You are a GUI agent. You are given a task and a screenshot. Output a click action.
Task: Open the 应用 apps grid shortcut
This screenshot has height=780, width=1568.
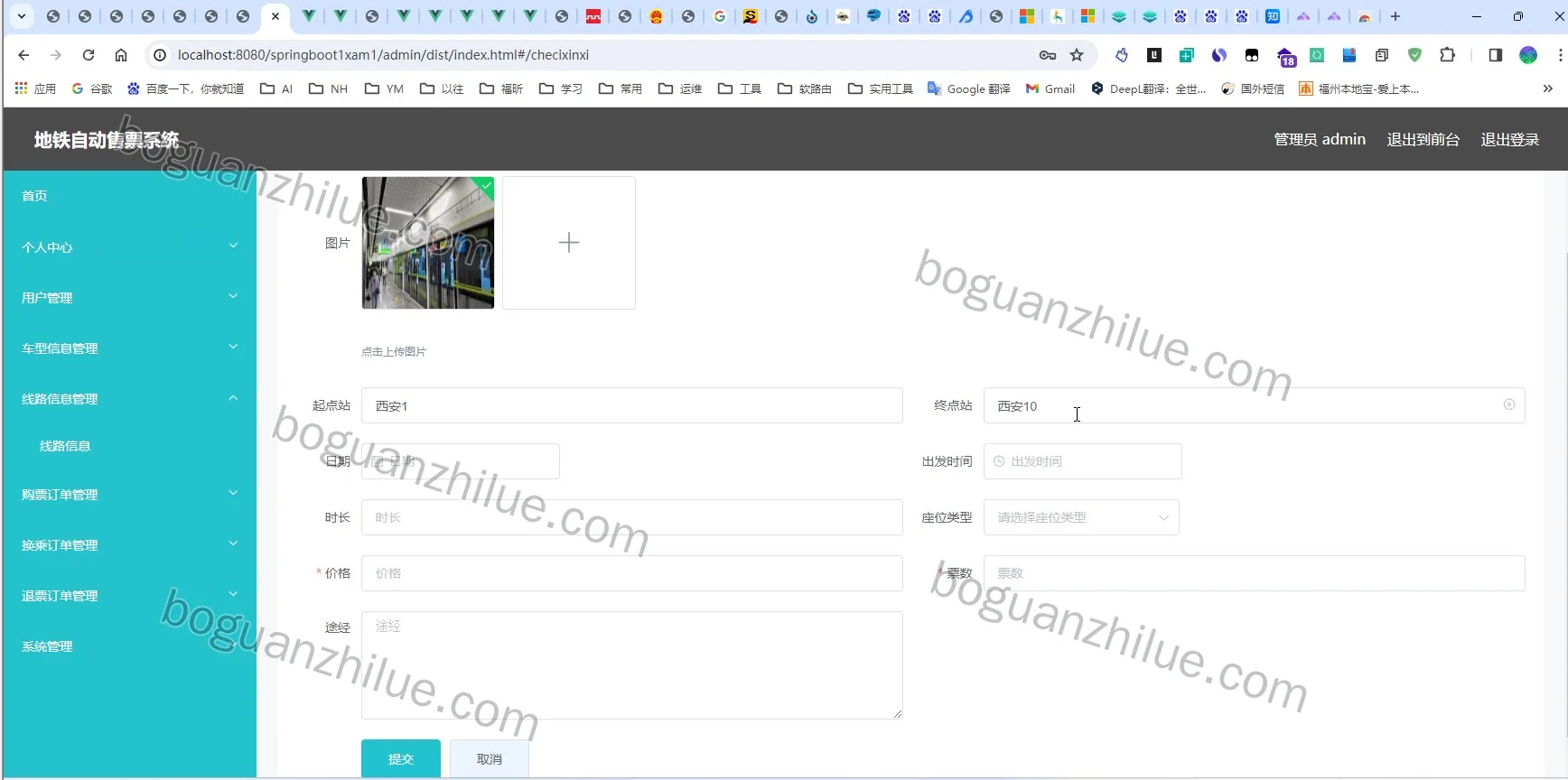point(35,88)
